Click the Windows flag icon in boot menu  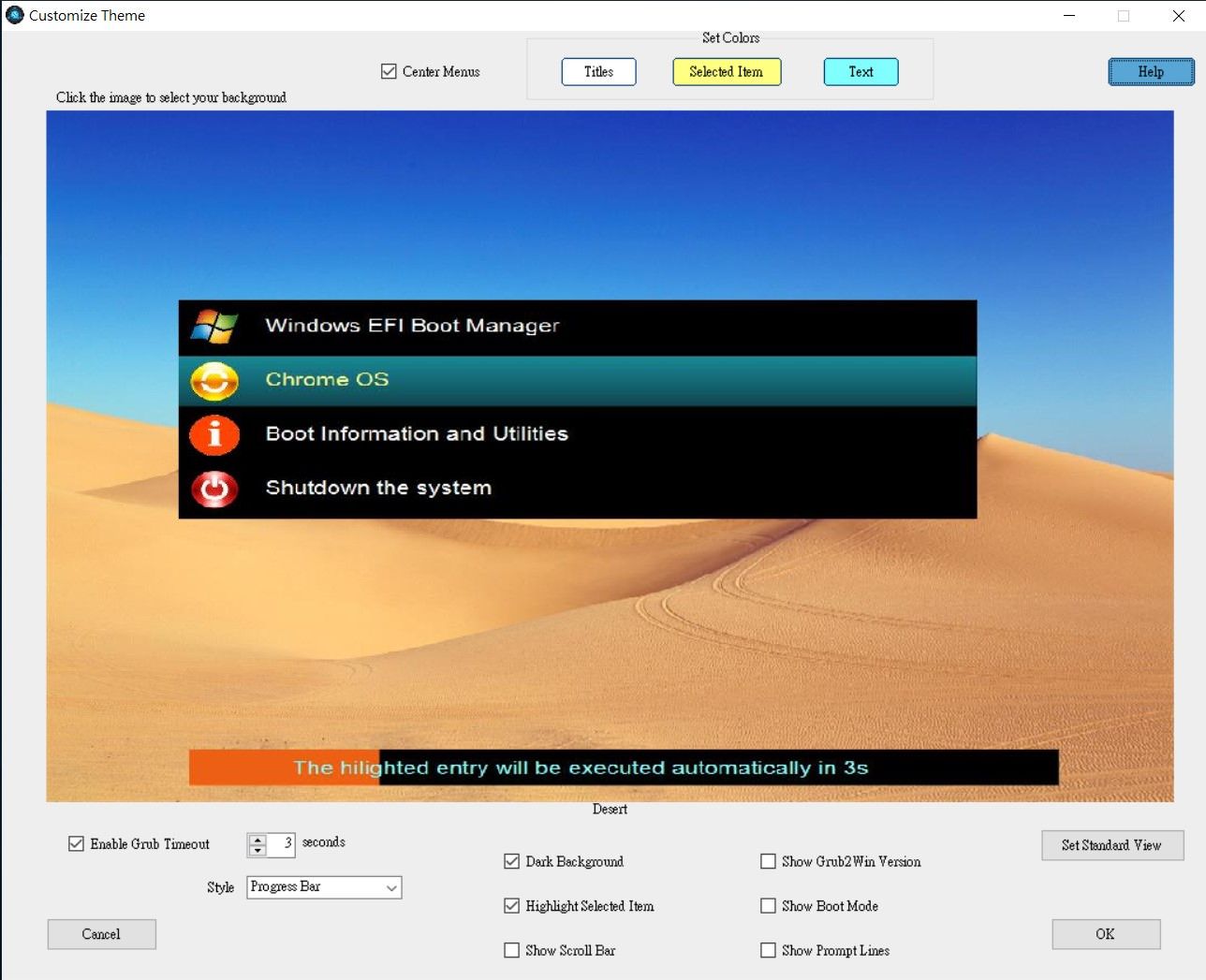pos(214,327)
